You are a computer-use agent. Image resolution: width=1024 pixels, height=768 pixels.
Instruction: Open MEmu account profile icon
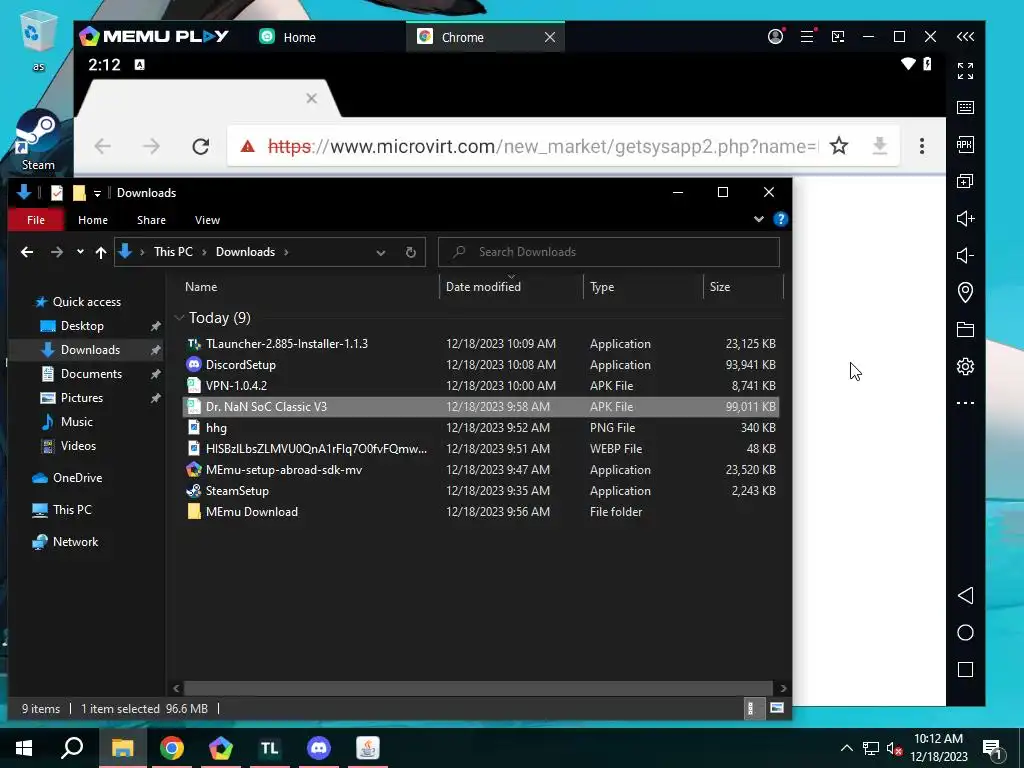775,37
